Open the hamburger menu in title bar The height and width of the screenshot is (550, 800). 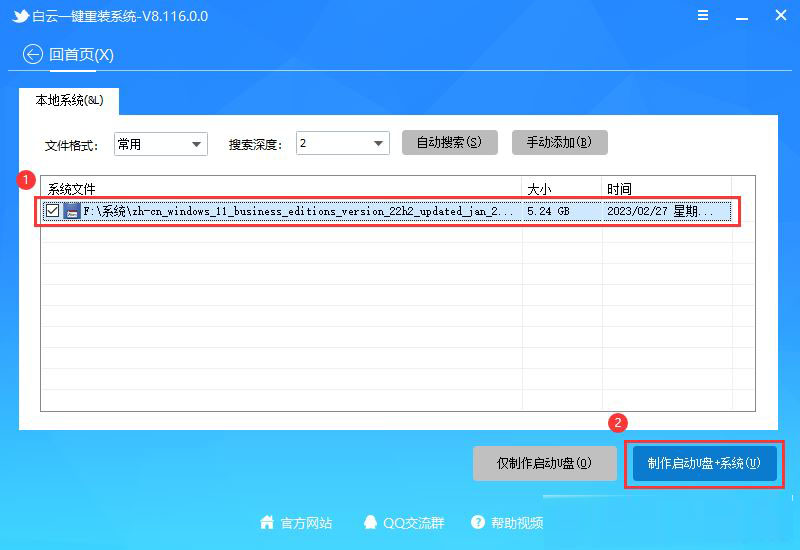pos(703,15)
